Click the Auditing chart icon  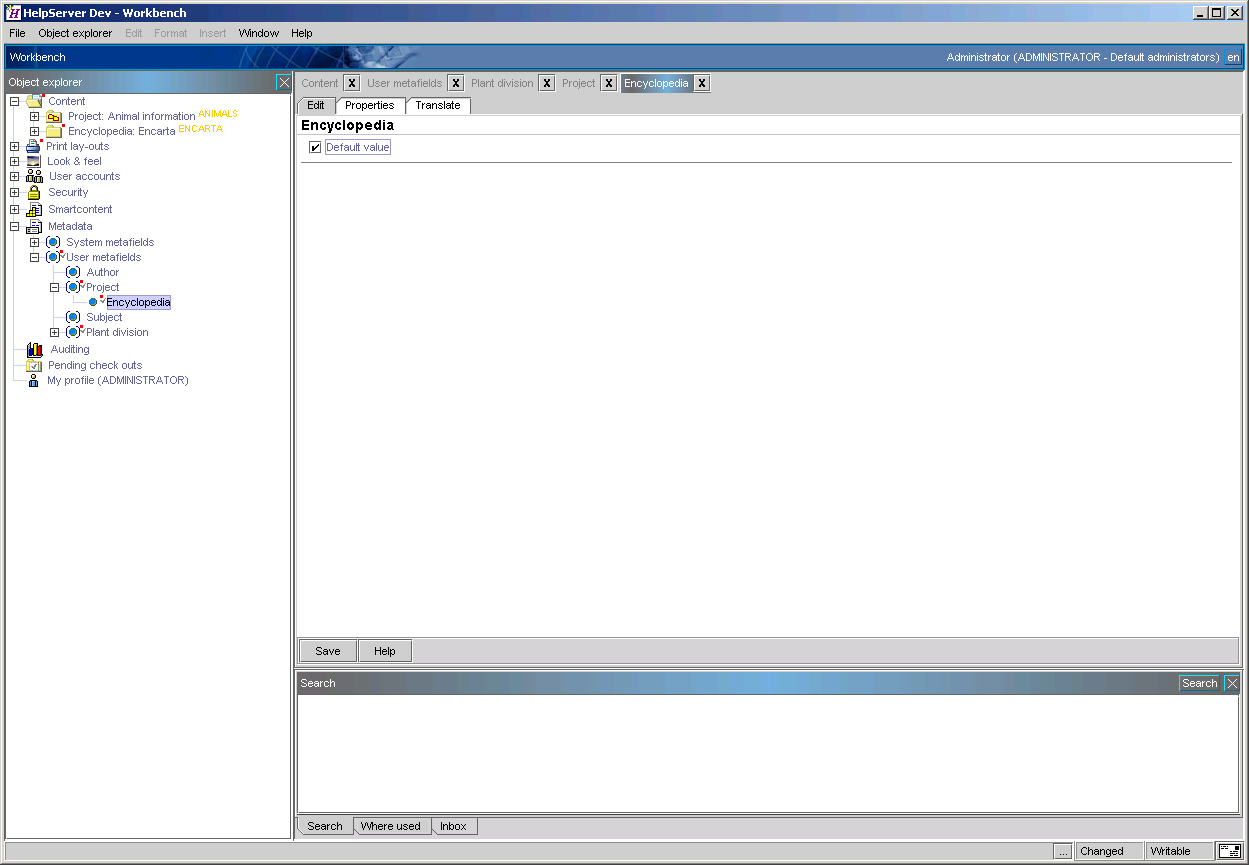pos(34,349)
